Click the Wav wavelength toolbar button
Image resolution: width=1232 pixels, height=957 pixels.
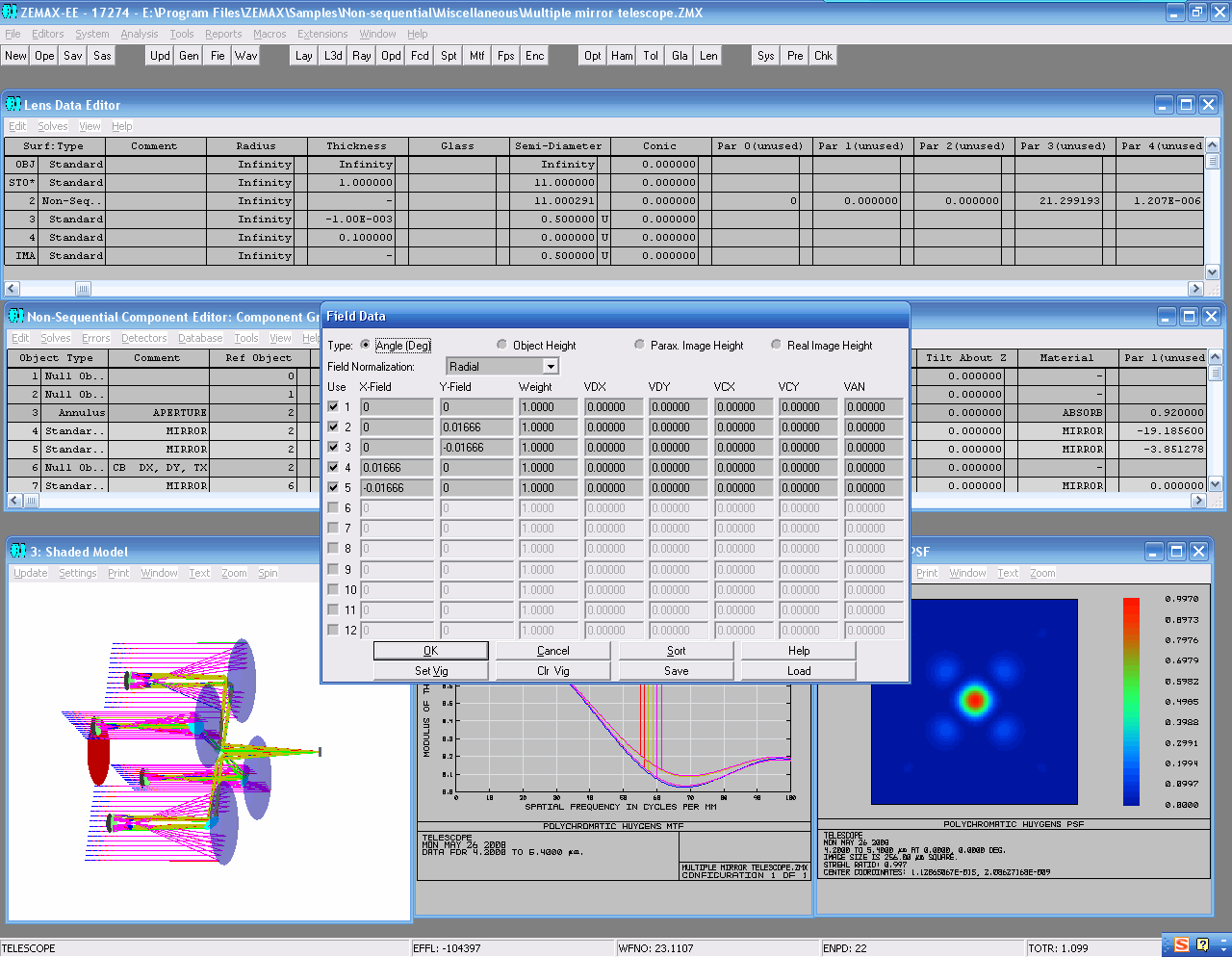click(x=246, y=56)
